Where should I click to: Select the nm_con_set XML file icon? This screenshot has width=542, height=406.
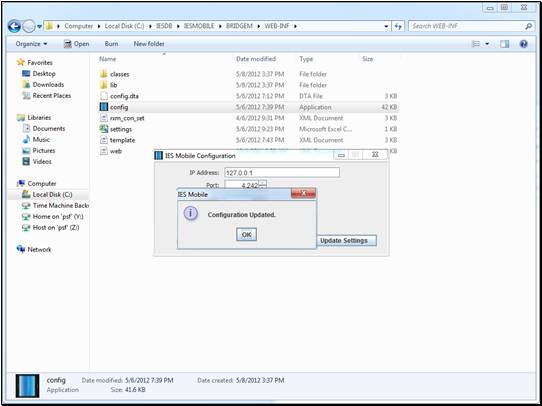click(104, 118)
